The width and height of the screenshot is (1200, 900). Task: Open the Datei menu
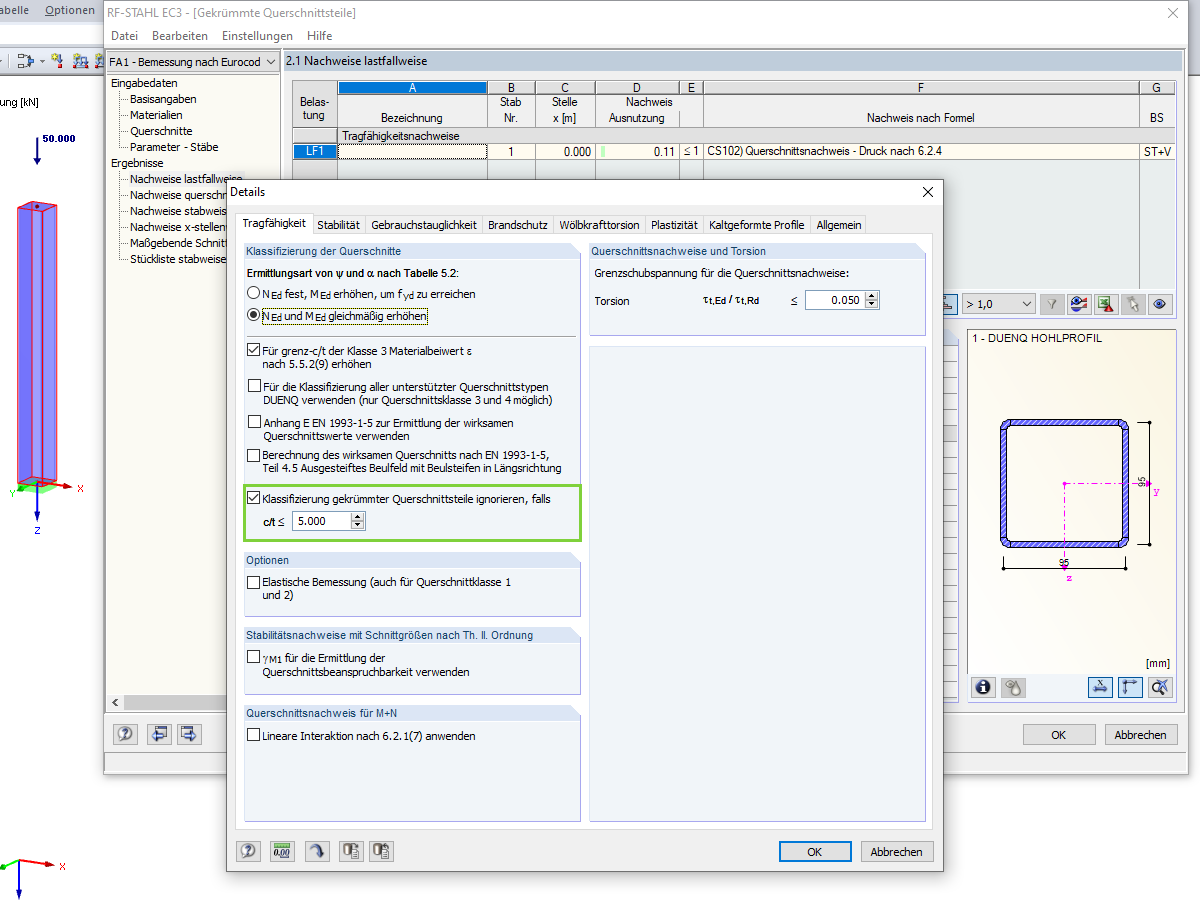point(125,36)
